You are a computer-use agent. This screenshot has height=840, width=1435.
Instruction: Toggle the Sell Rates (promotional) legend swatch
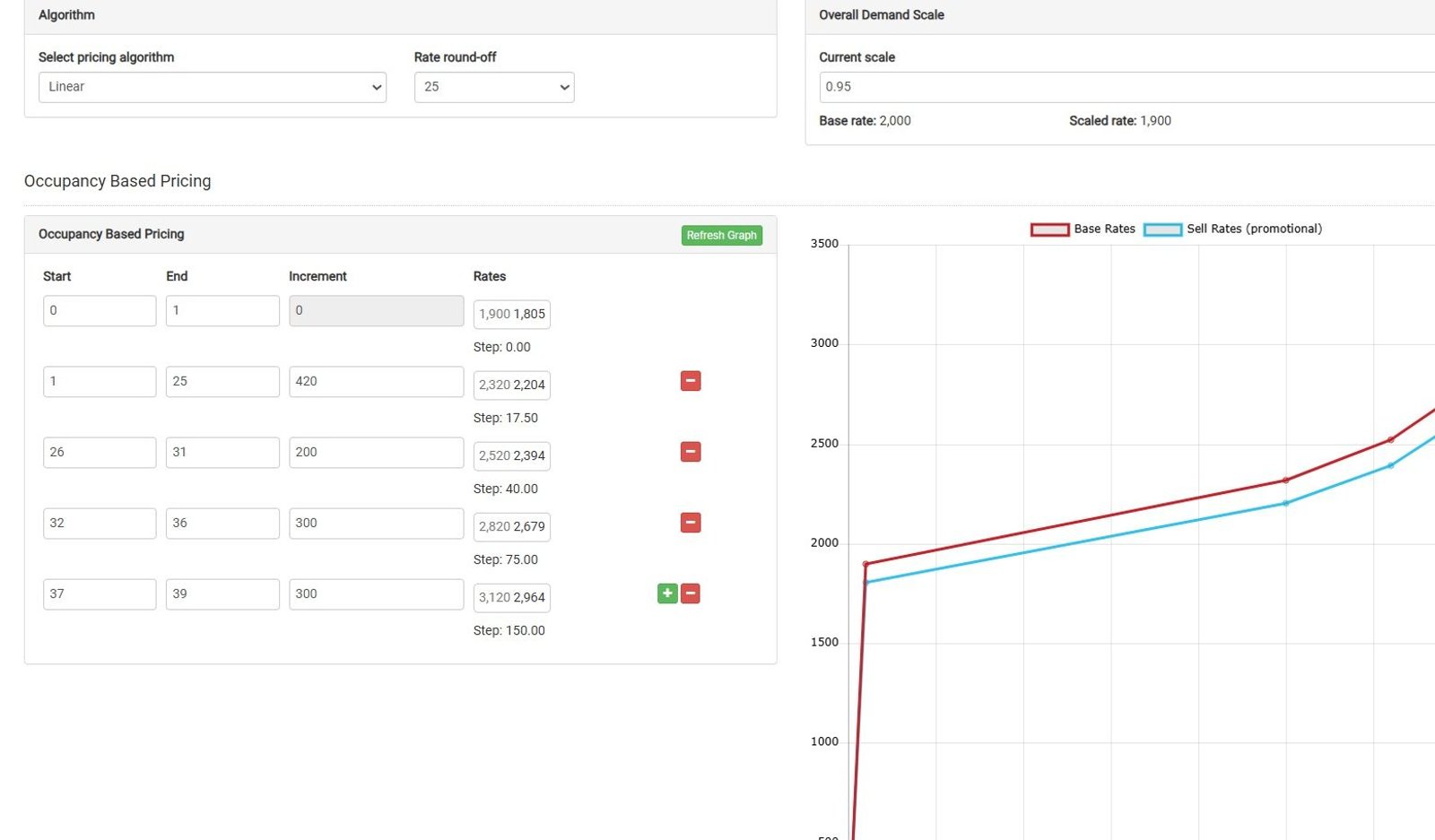pyautogui.click(x=1163, y=229)
